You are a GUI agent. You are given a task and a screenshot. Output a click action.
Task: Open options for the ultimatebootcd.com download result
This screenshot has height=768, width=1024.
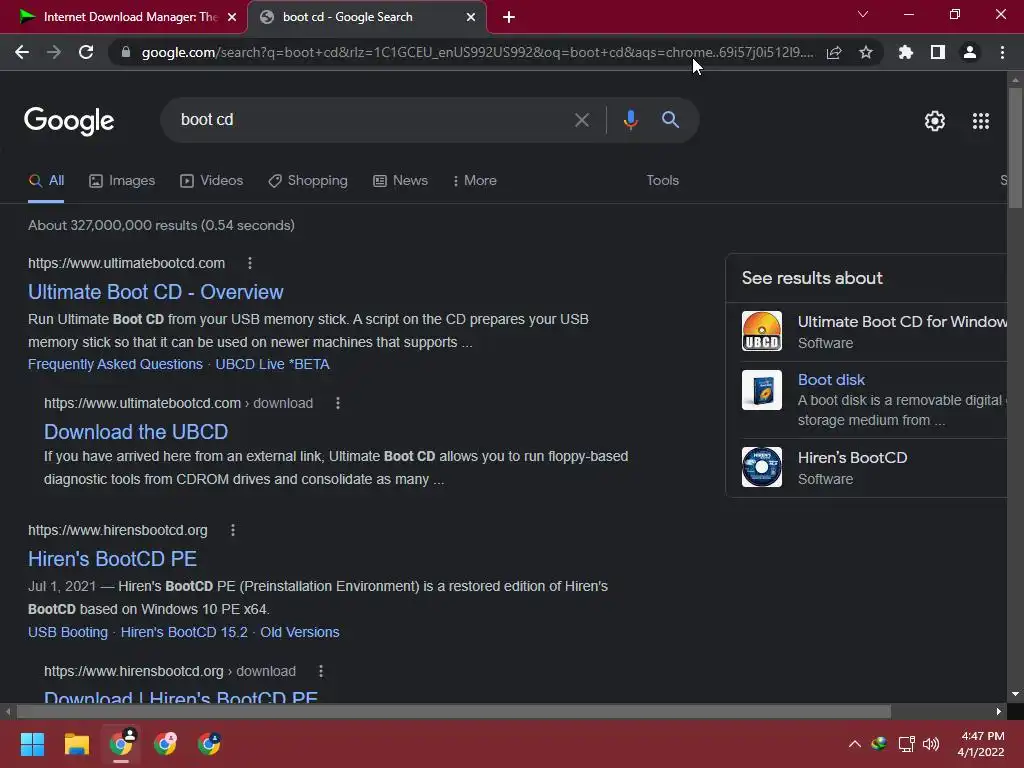[338, 404]
